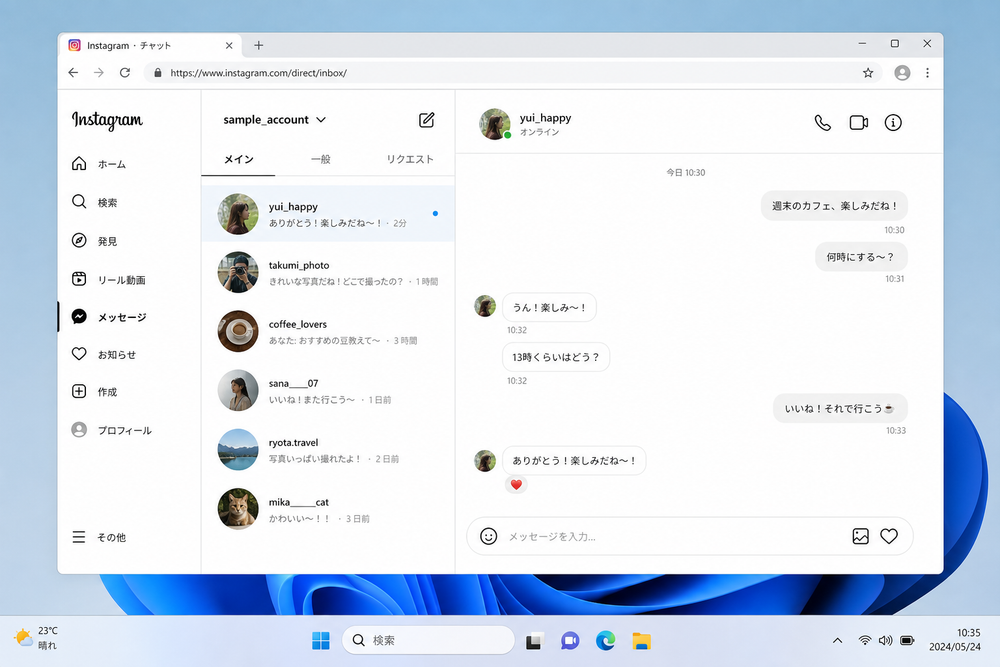The image size is (1000, 667).
Task: Start a video call with yui_happy
Action: tap(858, 122)
